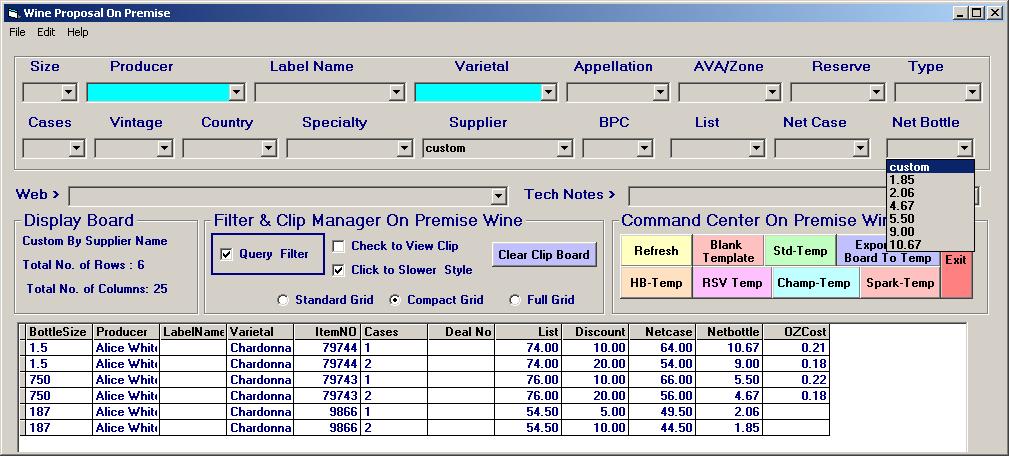Expand the Producer dropdown
Image resolution: width=1009 pixels, height=456 pixels.
(x=237, y=93)
